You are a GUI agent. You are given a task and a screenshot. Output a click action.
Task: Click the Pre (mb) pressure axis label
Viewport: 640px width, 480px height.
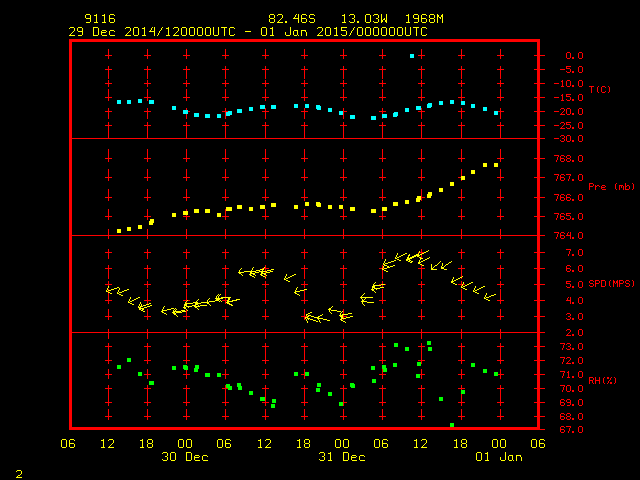click(x=611, y=187)
